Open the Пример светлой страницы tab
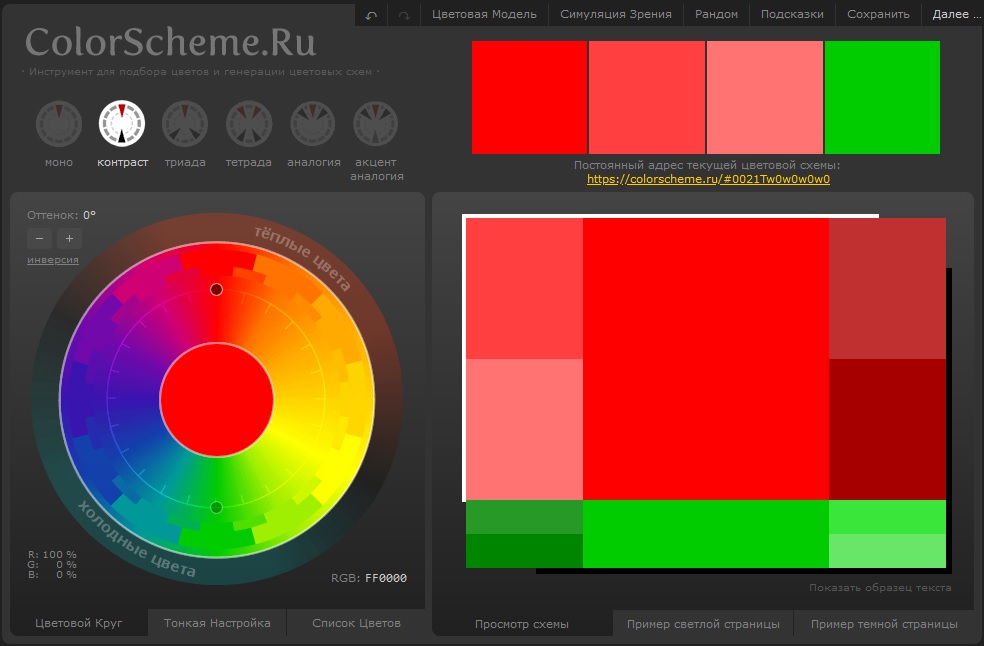Screen dimensions: 984x646 703,624
